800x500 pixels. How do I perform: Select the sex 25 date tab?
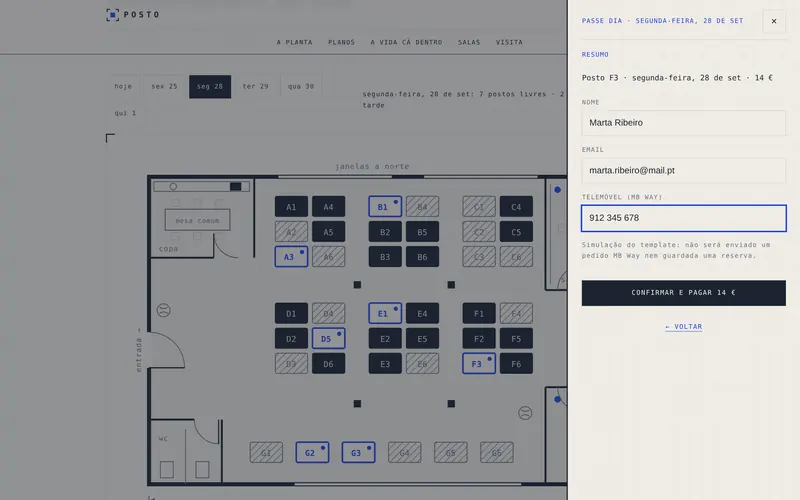tap(164, 86)
